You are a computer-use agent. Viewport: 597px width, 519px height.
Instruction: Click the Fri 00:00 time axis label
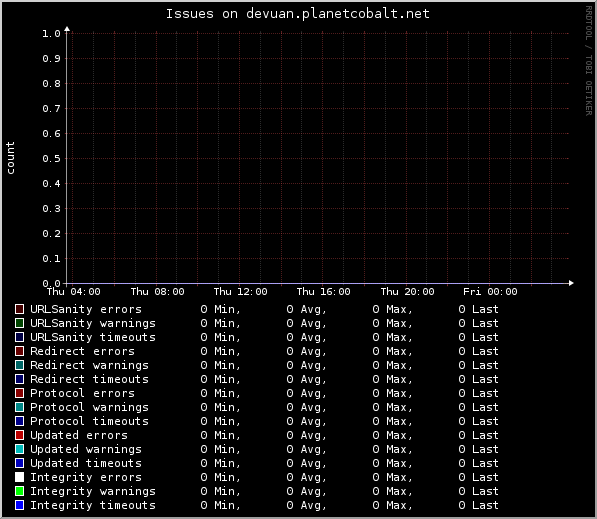point(490,292)
